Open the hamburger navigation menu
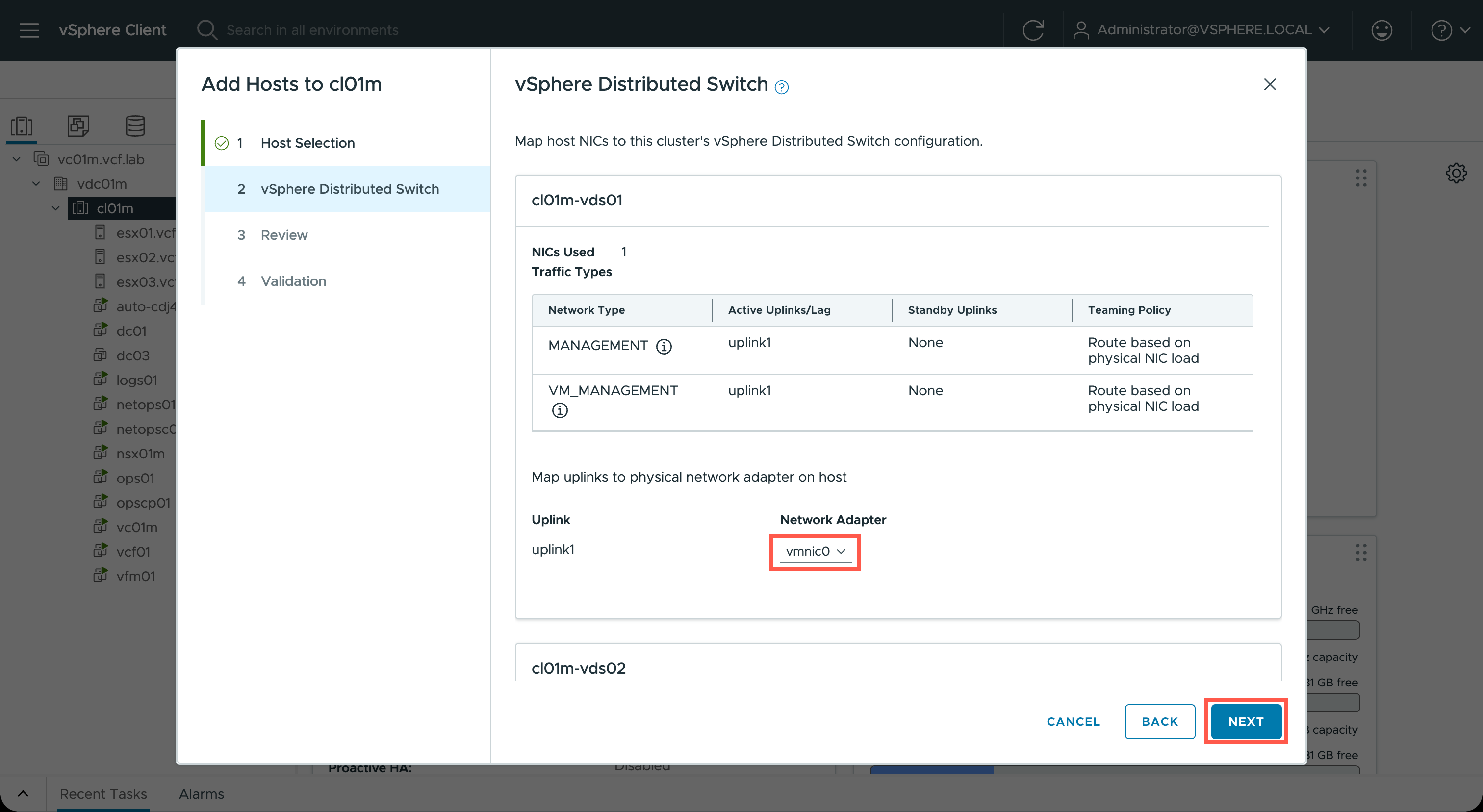The height and width of the screenshot is (812, 1483). pyautogui.click(x=29, y=30)
